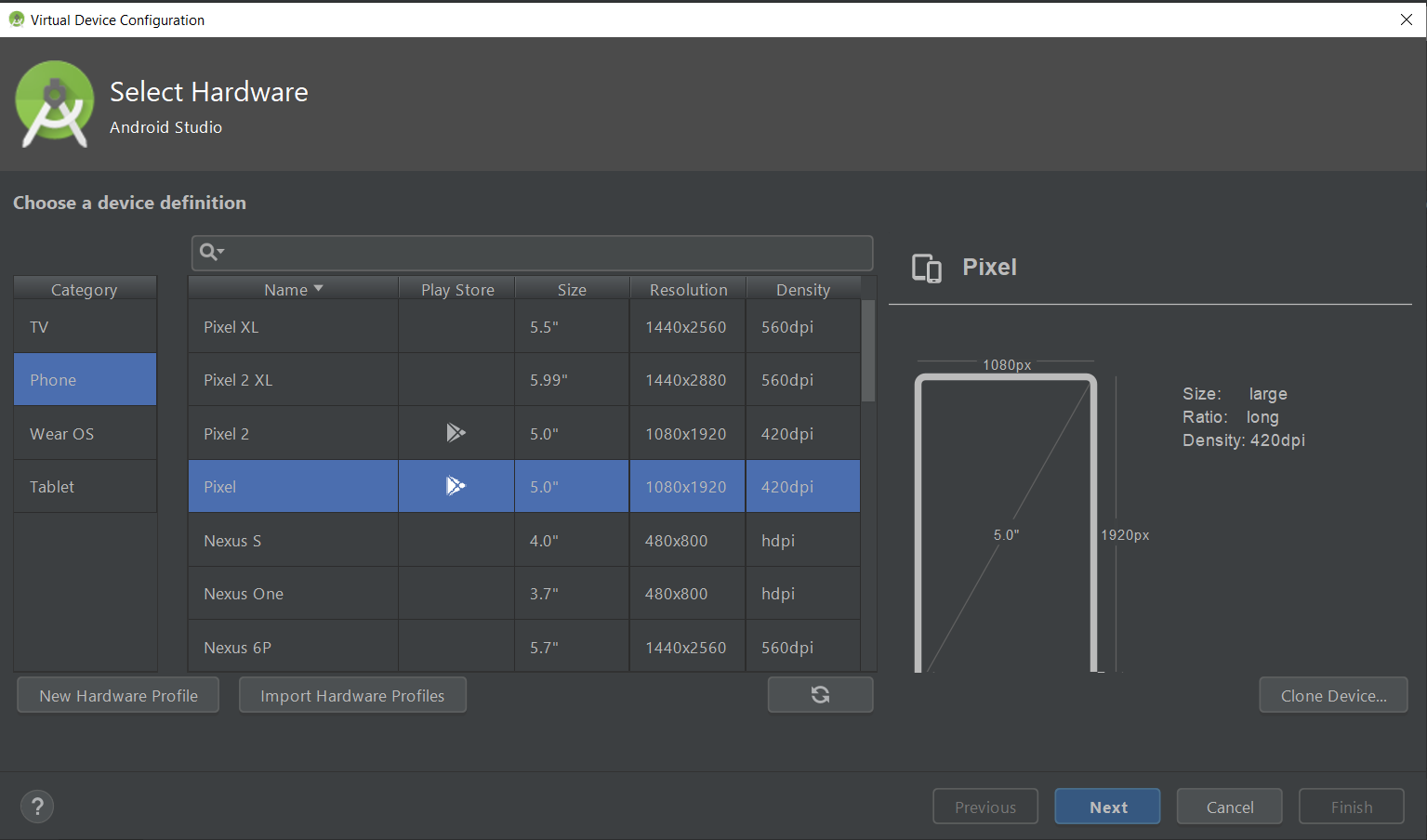Click the Clone Device button
This screenshot has width=1427, height=840.
pyautogui.click(x=1333, y=695)
